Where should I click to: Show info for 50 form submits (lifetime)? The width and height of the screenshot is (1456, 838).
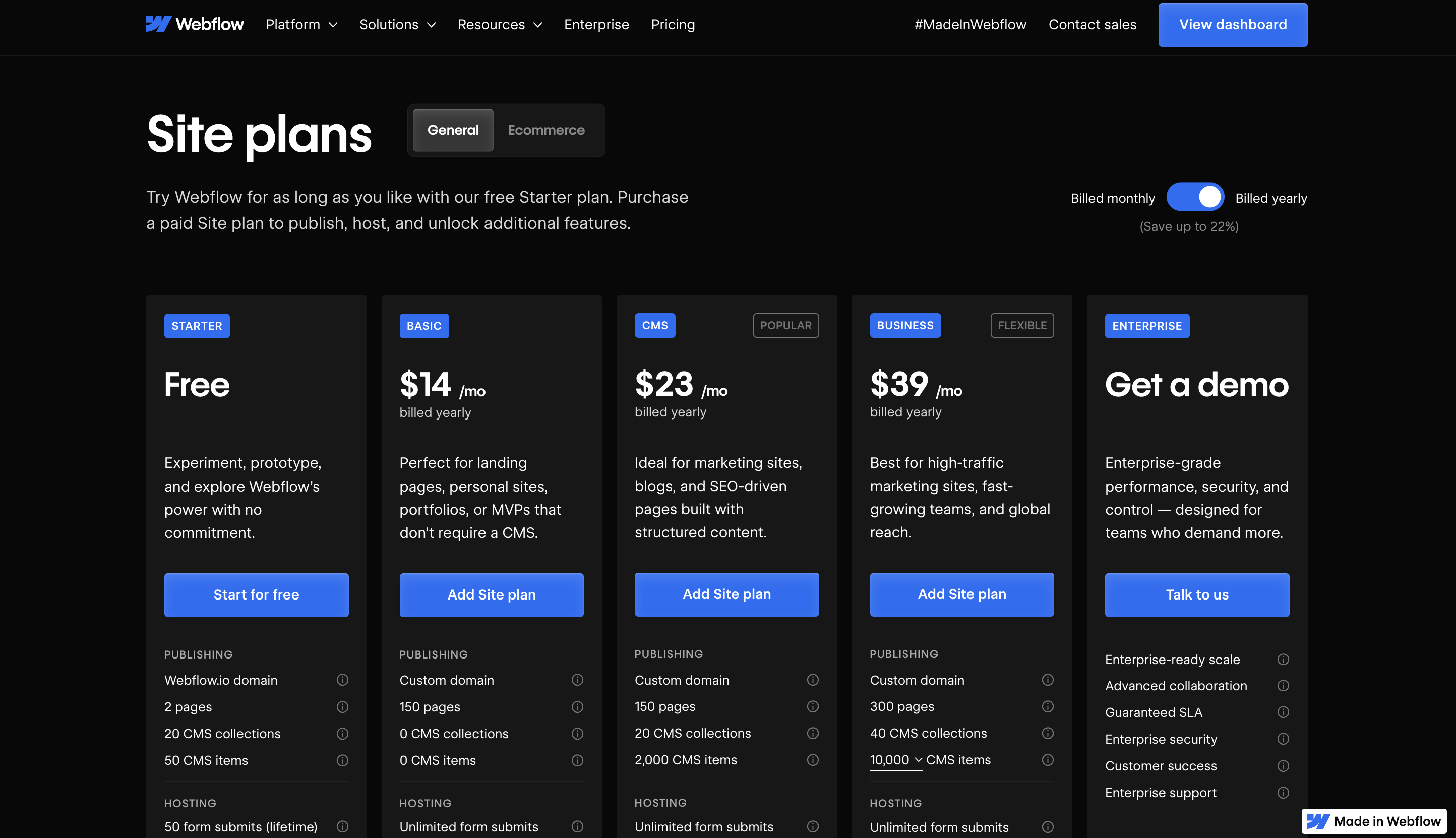(x=342, y=826)
